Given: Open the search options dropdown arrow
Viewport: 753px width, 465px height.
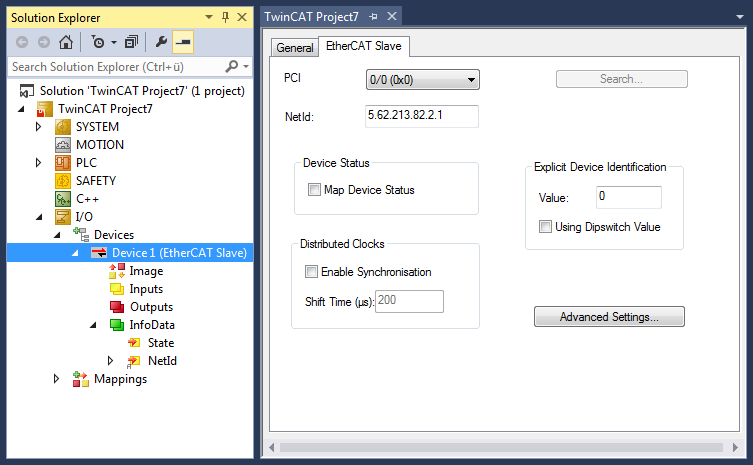Looking at the screenshot, I should click(x=246, y=66).
